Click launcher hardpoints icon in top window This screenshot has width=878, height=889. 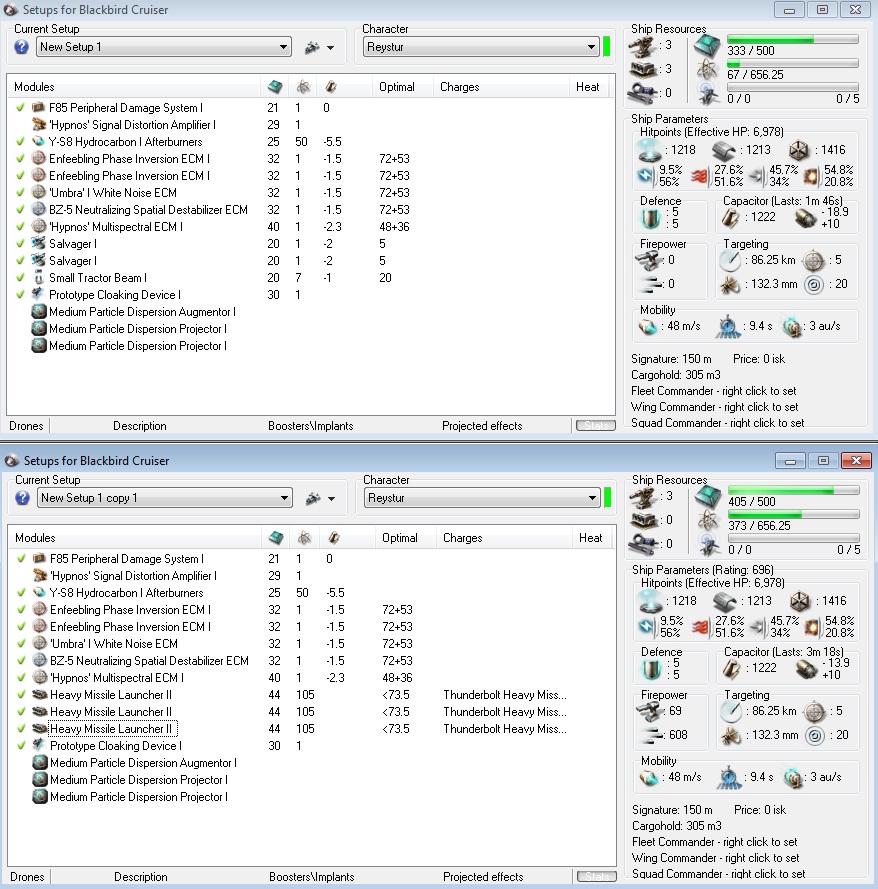click(x=643, y=70)
